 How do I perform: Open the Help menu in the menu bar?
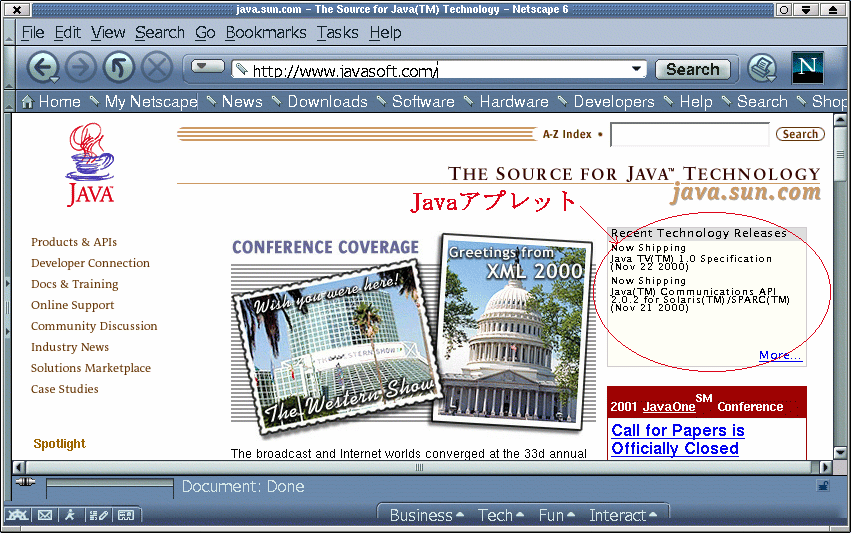[385, 33]
